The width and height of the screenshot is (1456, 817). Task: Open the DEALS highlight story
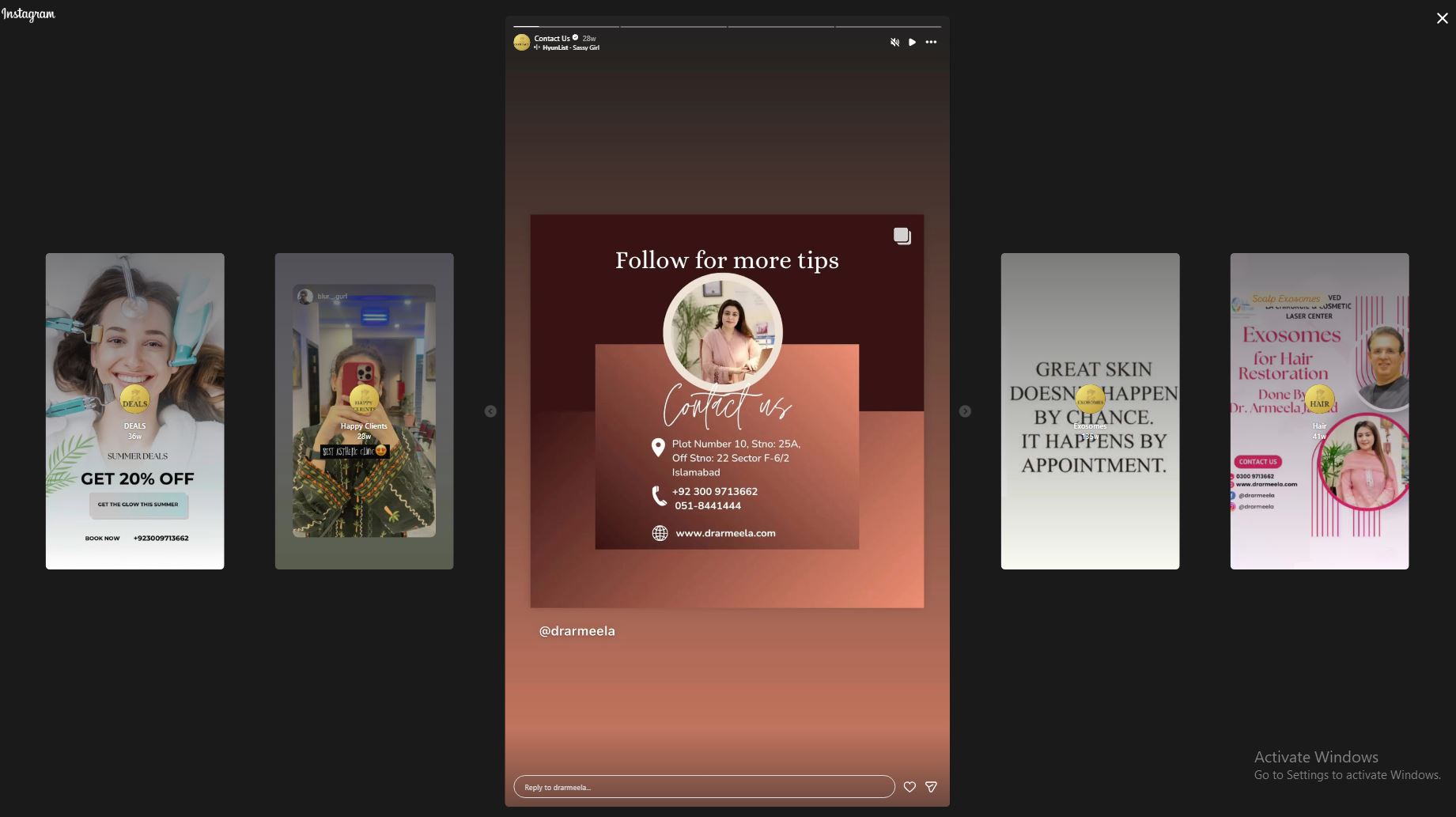[134, 411]
